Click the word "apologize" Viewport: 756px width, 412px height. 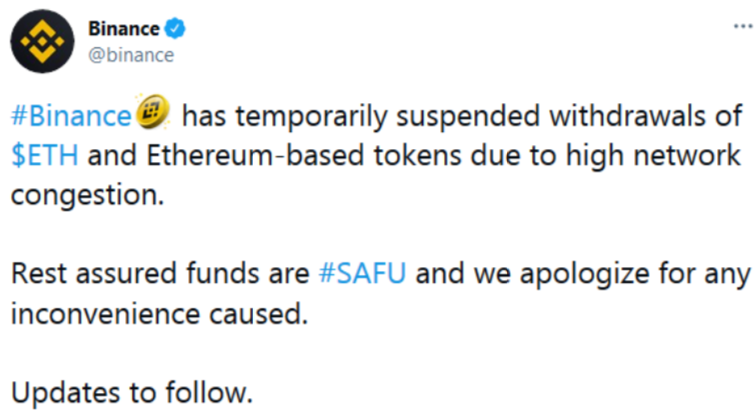(x=573, y=275)
